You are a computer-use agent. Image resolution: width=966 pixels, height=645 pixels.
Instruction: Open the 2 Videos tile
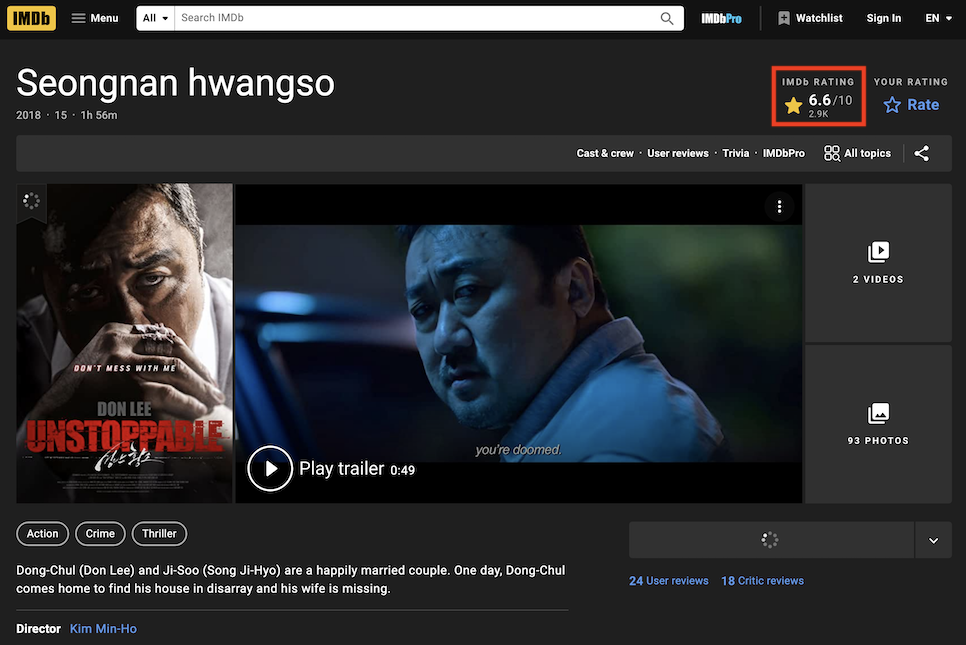tap(878, 262)
